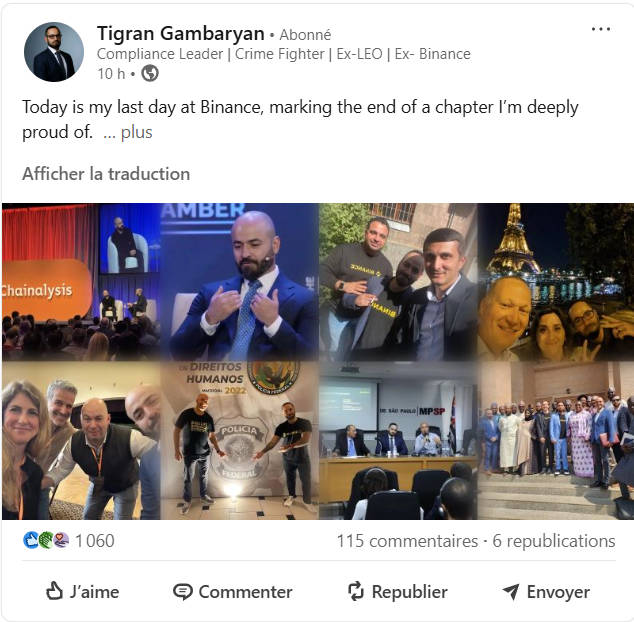This screenshot has height=622, width=634.
Task: Open the three-dot post options menu
Action: coord(601,29)
